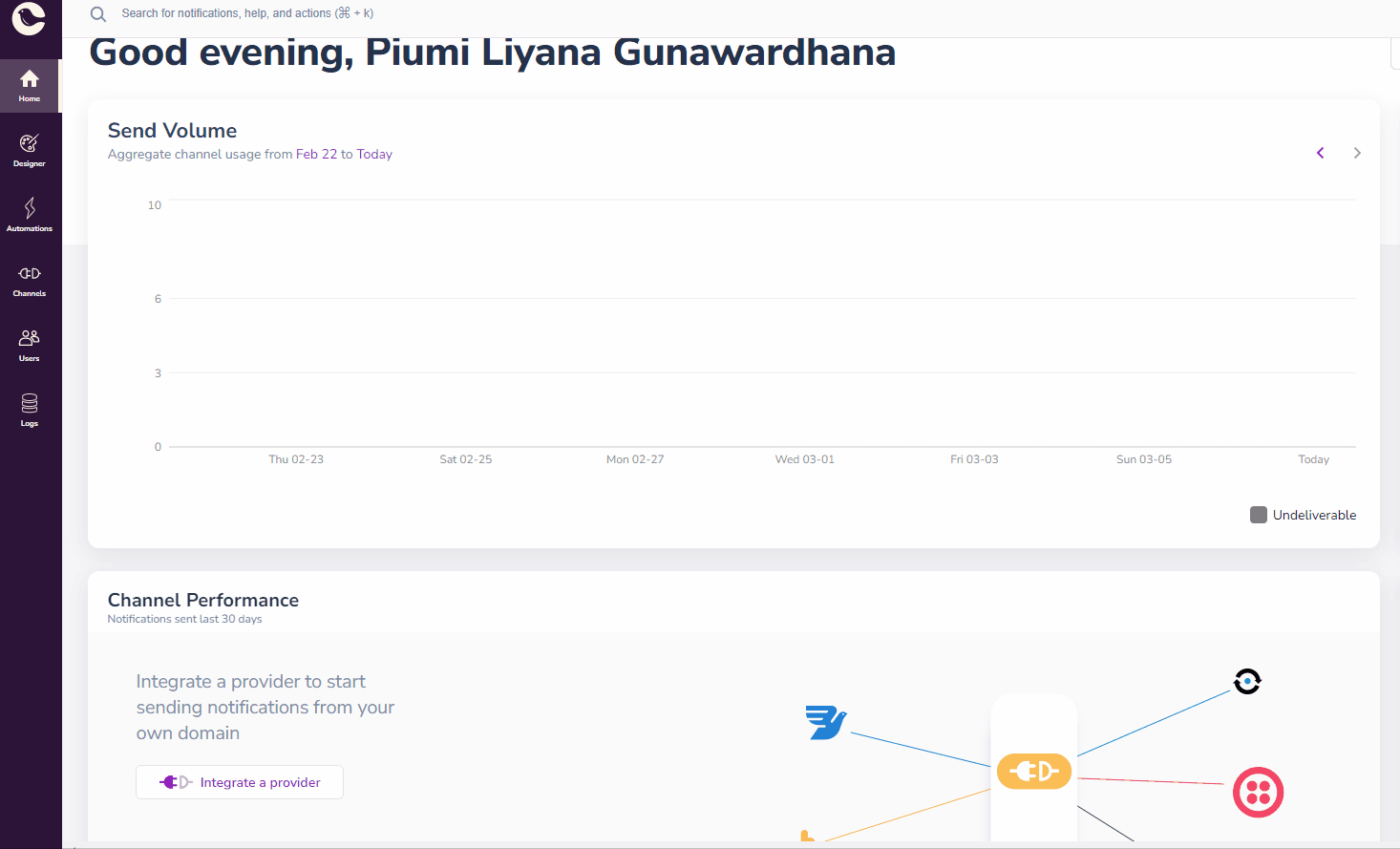Go to Automations in sidebar
The width and height of the screenshot is (1400, 849).
click(30, 216)
